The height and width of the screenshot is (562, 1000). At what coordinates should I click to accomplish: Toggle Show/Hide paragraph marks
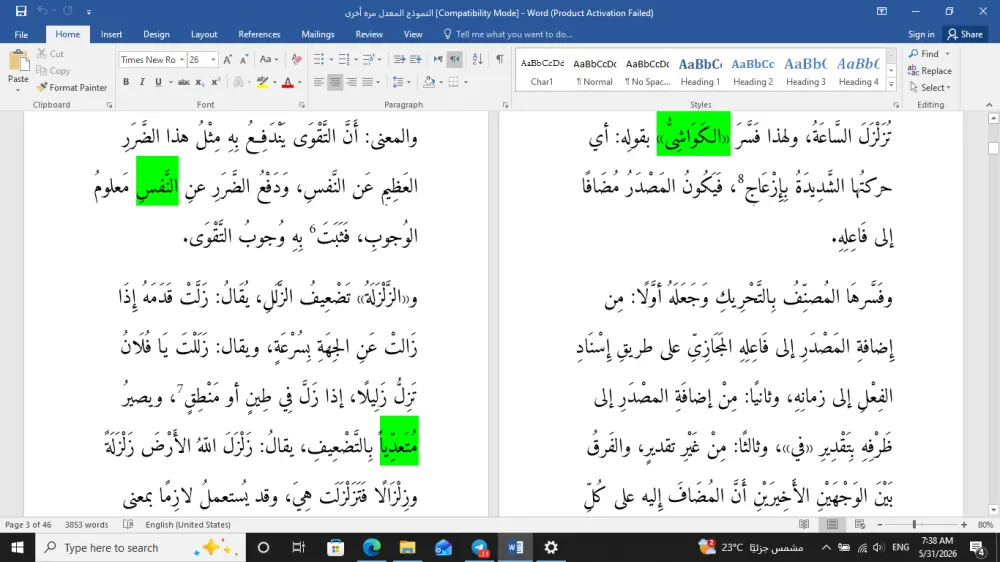(x=499, y=59)
